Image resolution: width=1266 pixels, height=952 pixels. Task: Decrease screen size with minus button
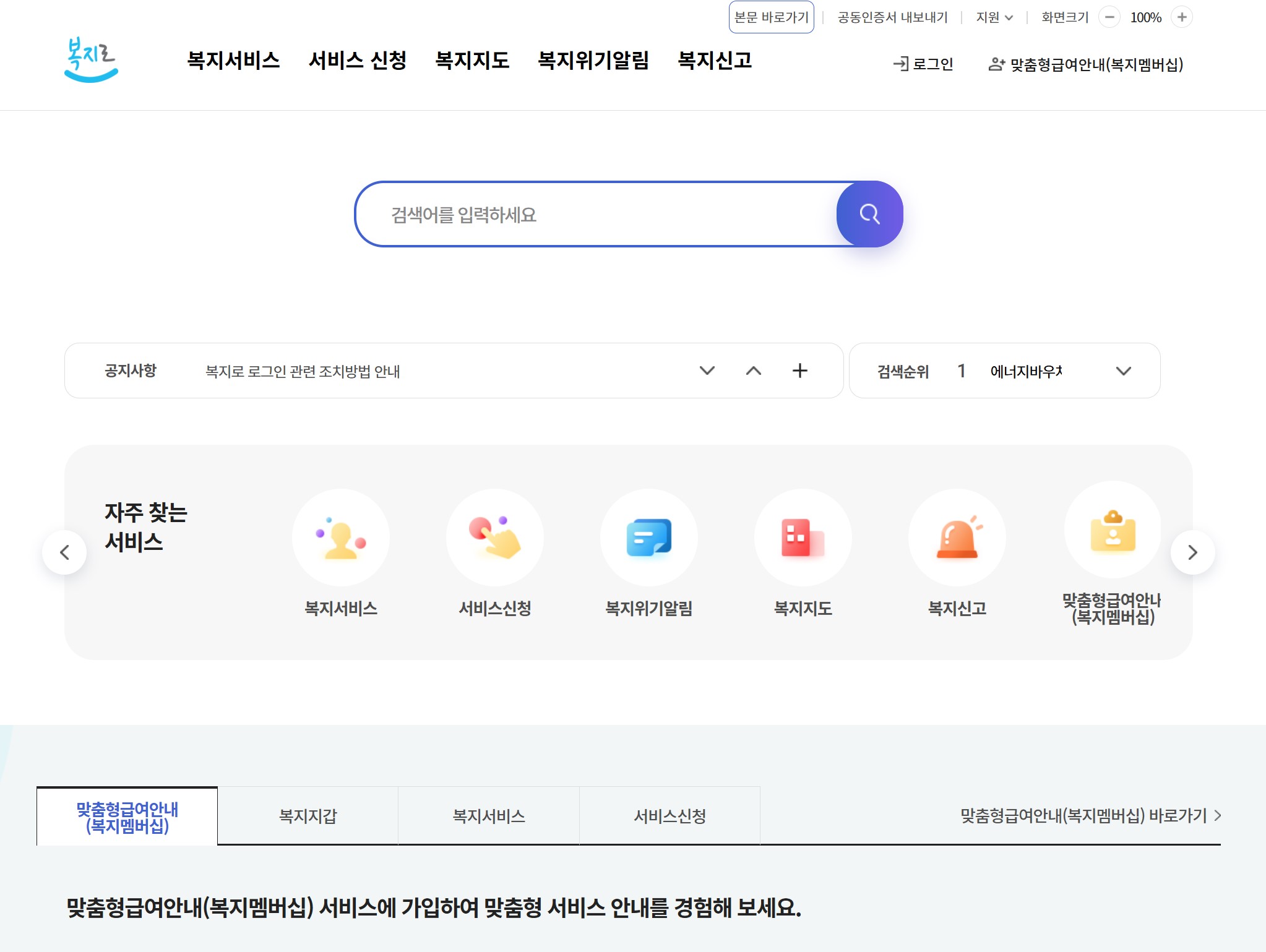point(1109,17)
